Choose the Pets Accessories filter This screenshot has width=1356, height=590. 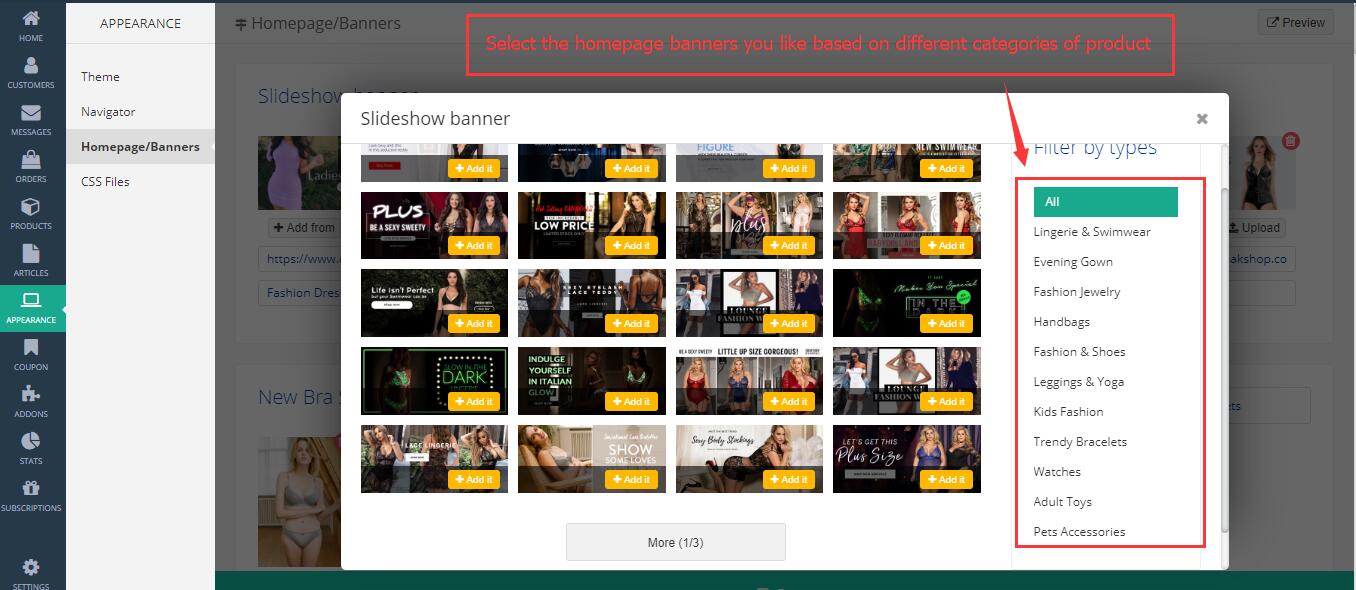[1079, 532]
